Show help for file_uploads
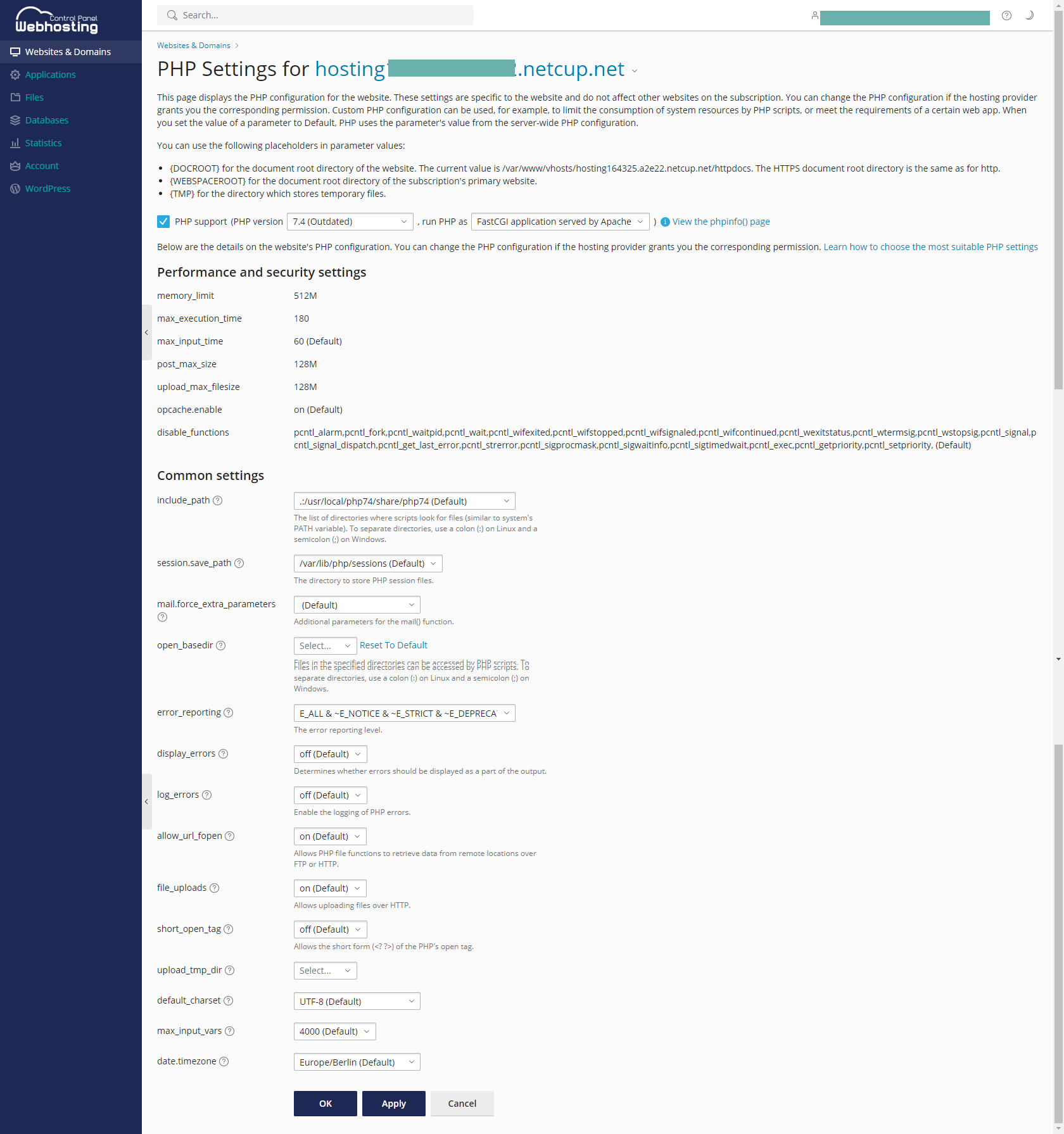 (214, 888)
